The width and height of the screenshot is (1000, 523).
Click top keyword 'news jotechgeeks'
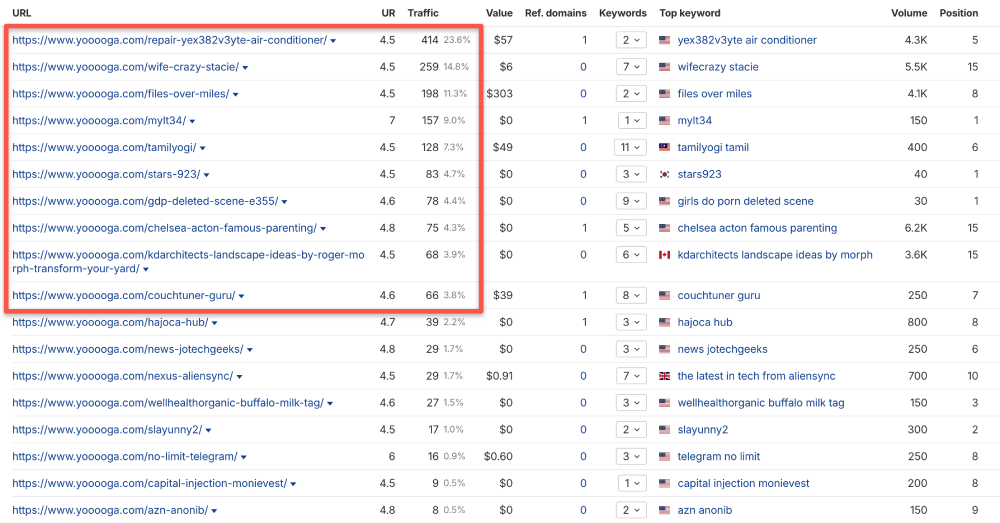(x=723, y=349)
